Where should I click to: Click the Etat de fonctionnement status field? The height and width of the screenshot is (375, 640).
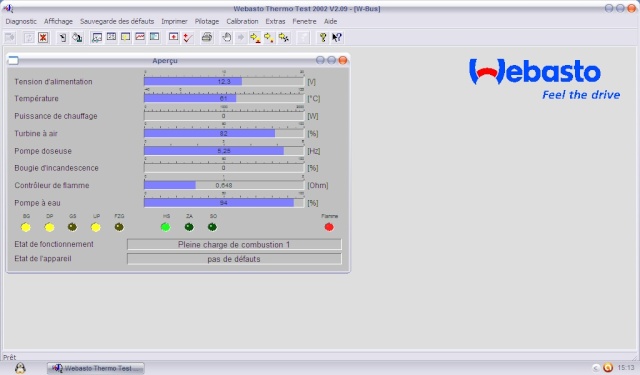pyautogui.click(x=234, y=244)
